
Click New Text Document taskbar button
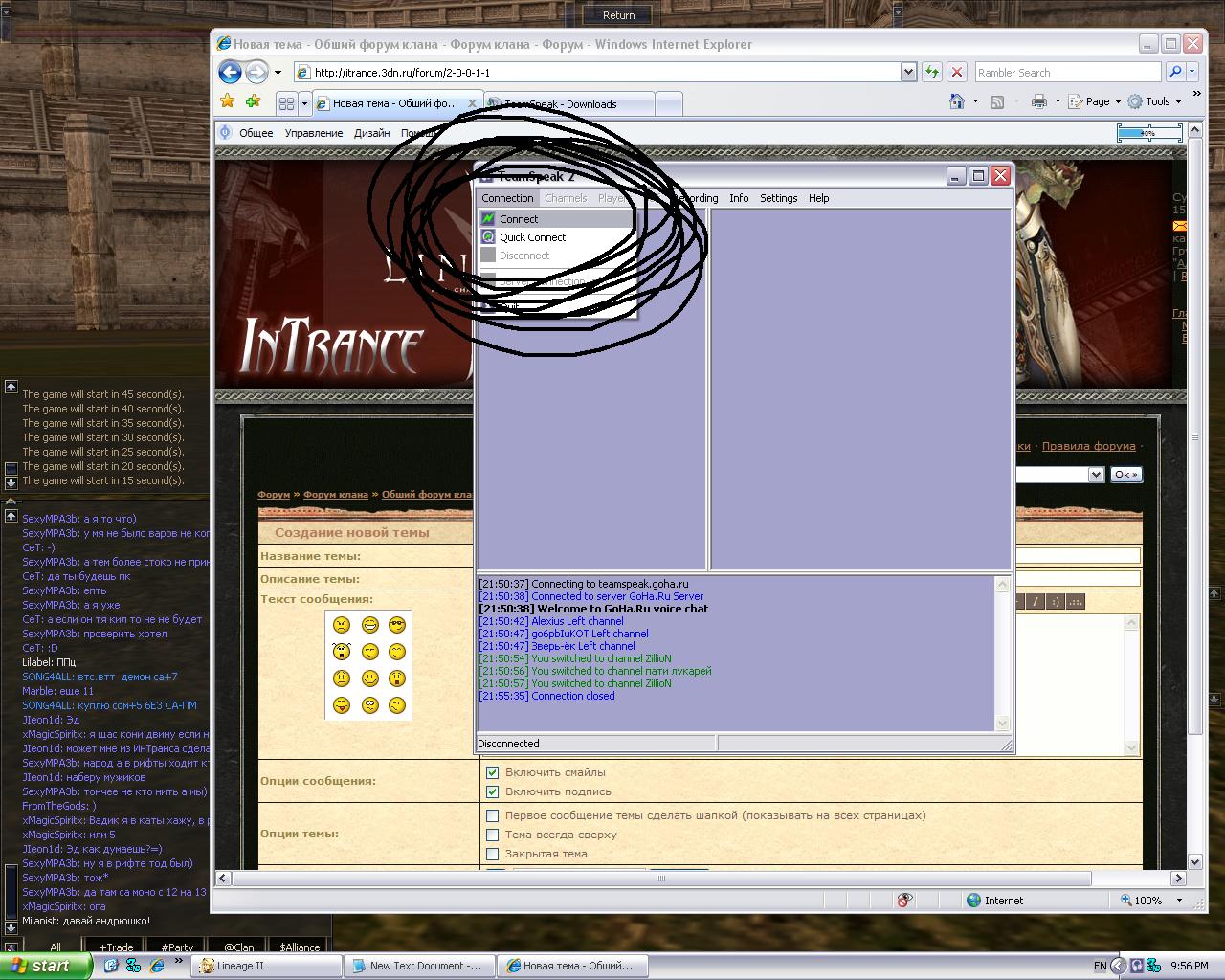[419, 966]
